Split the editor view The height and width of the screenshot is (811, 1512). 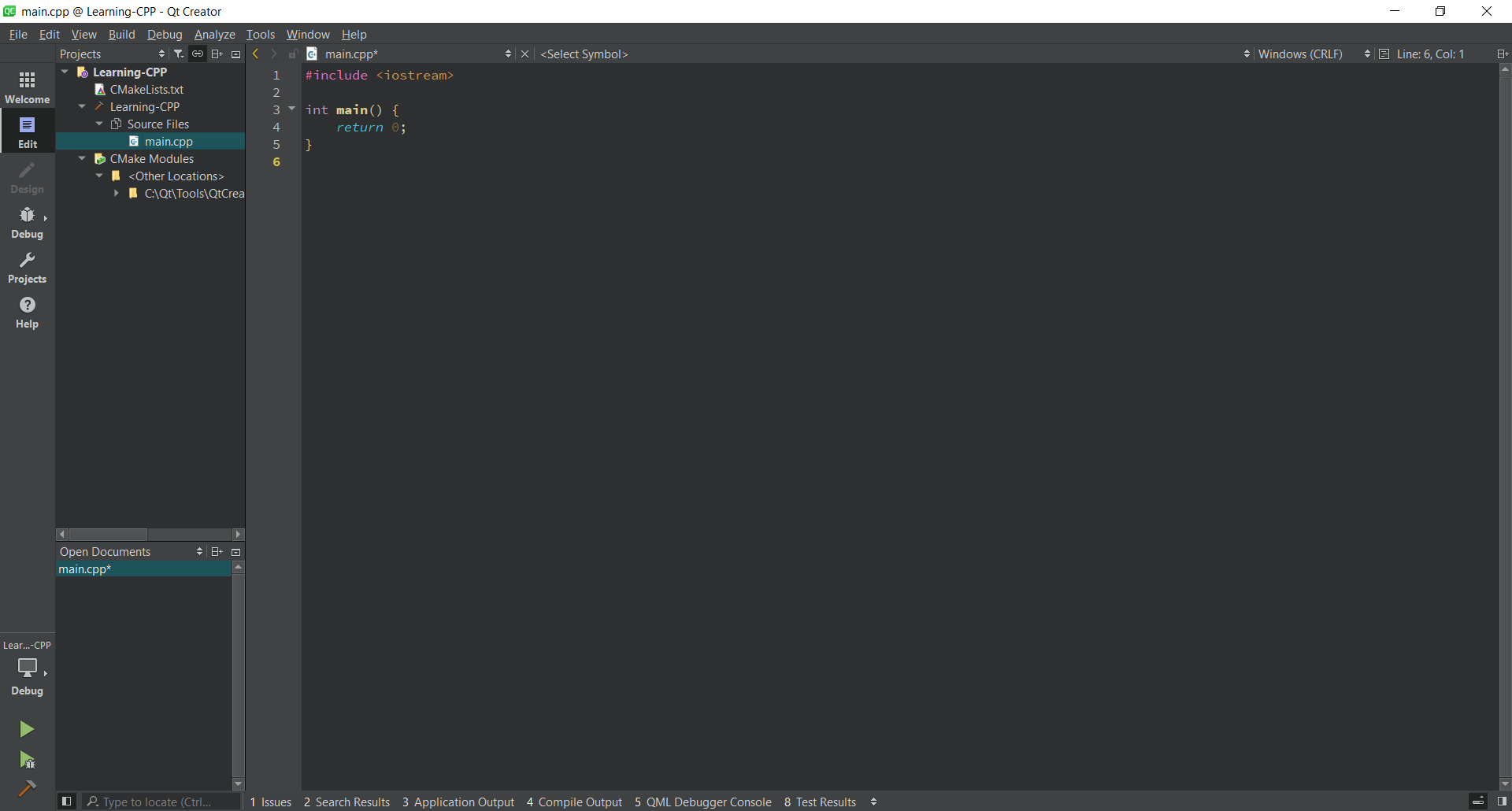1503,54
